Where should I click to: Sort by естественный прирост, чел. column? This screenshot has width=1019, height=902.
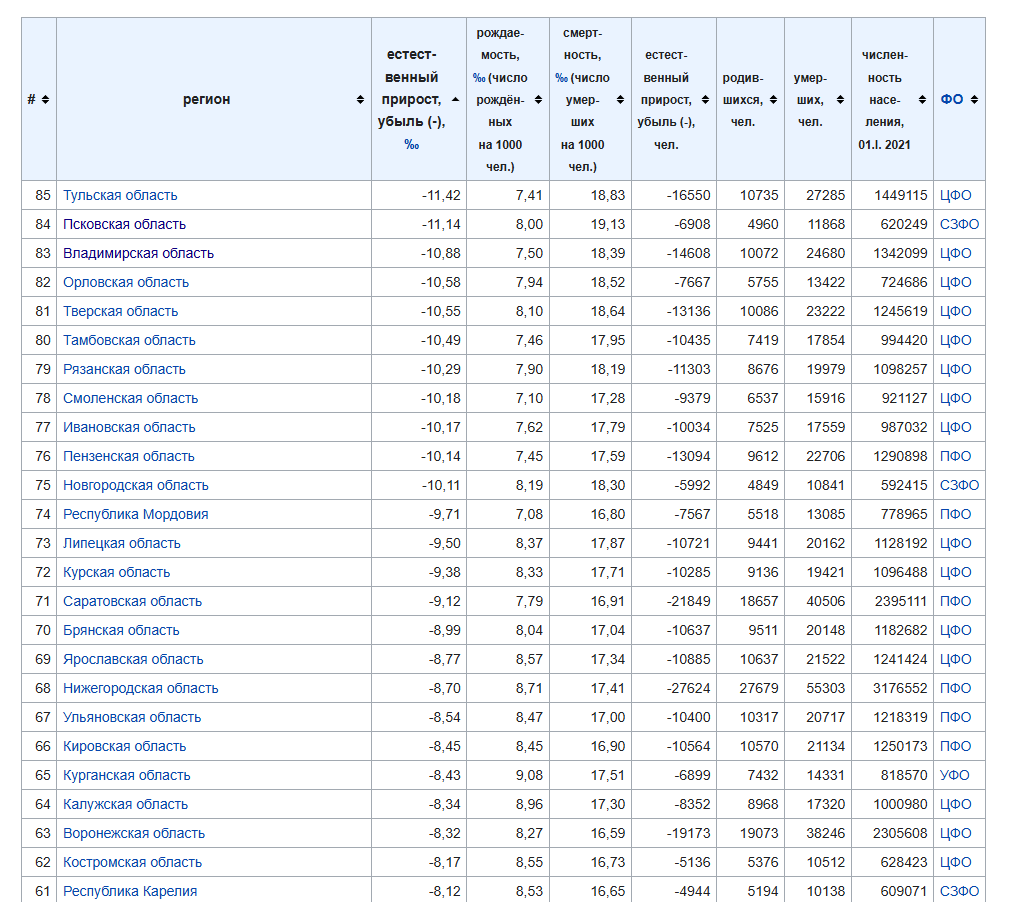pyautogui.click(x=704, y=99)
